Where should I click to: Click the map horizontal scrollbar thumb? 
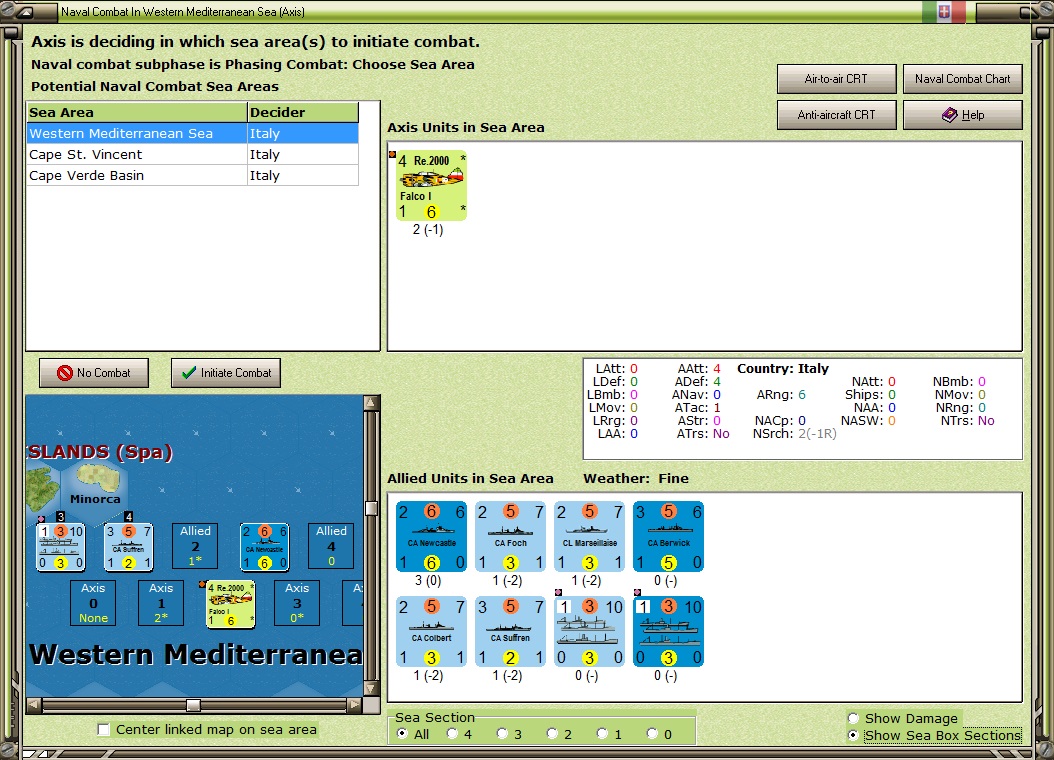pyautogui.click(x=194, y=705)
